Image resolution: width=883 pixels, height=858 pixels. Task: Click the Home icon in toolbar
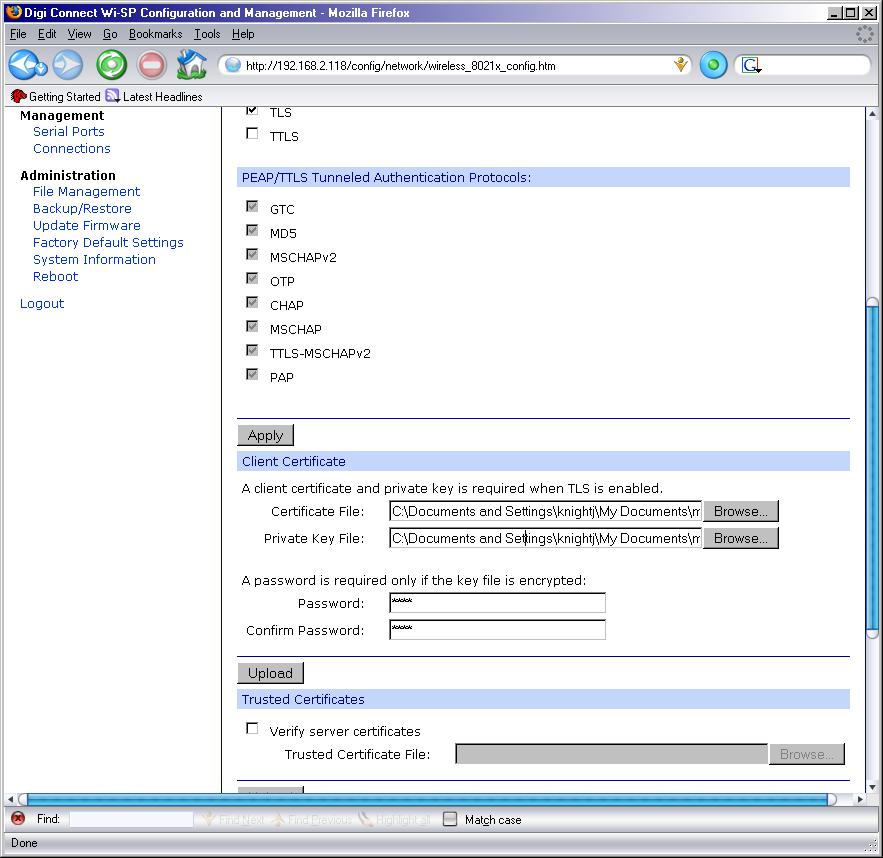(x=191, y=66)
